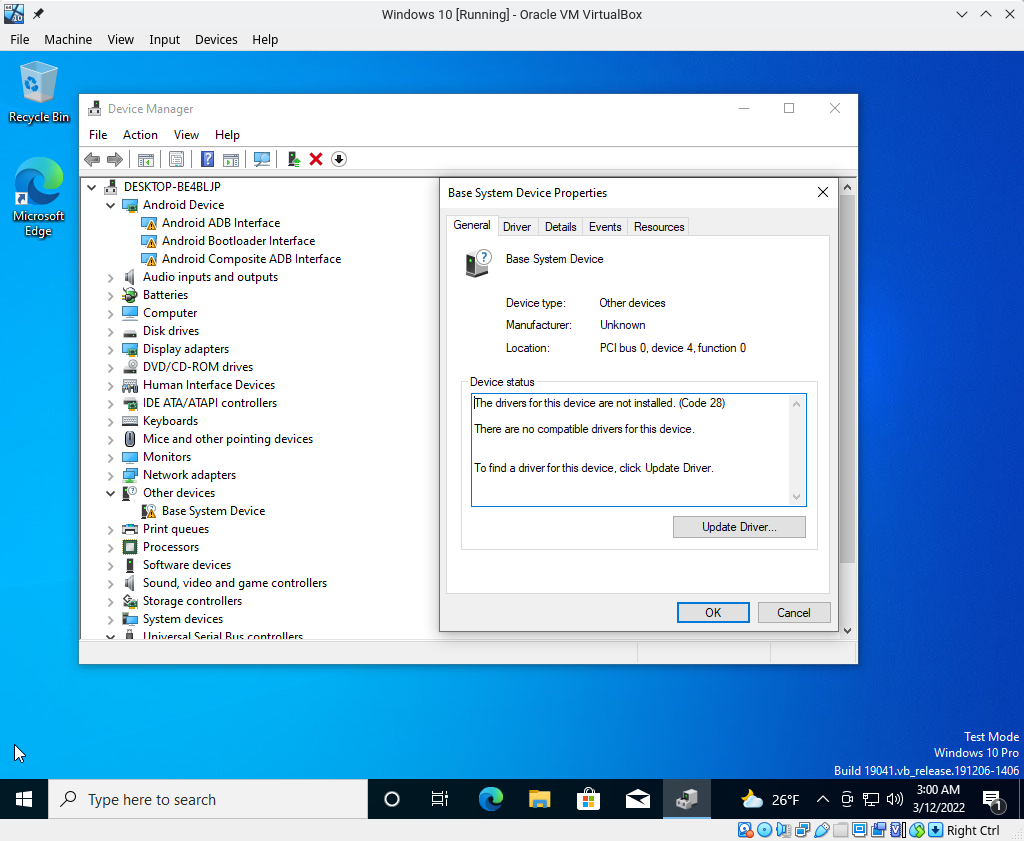Click the network tray icon

[x=871, y=799]
